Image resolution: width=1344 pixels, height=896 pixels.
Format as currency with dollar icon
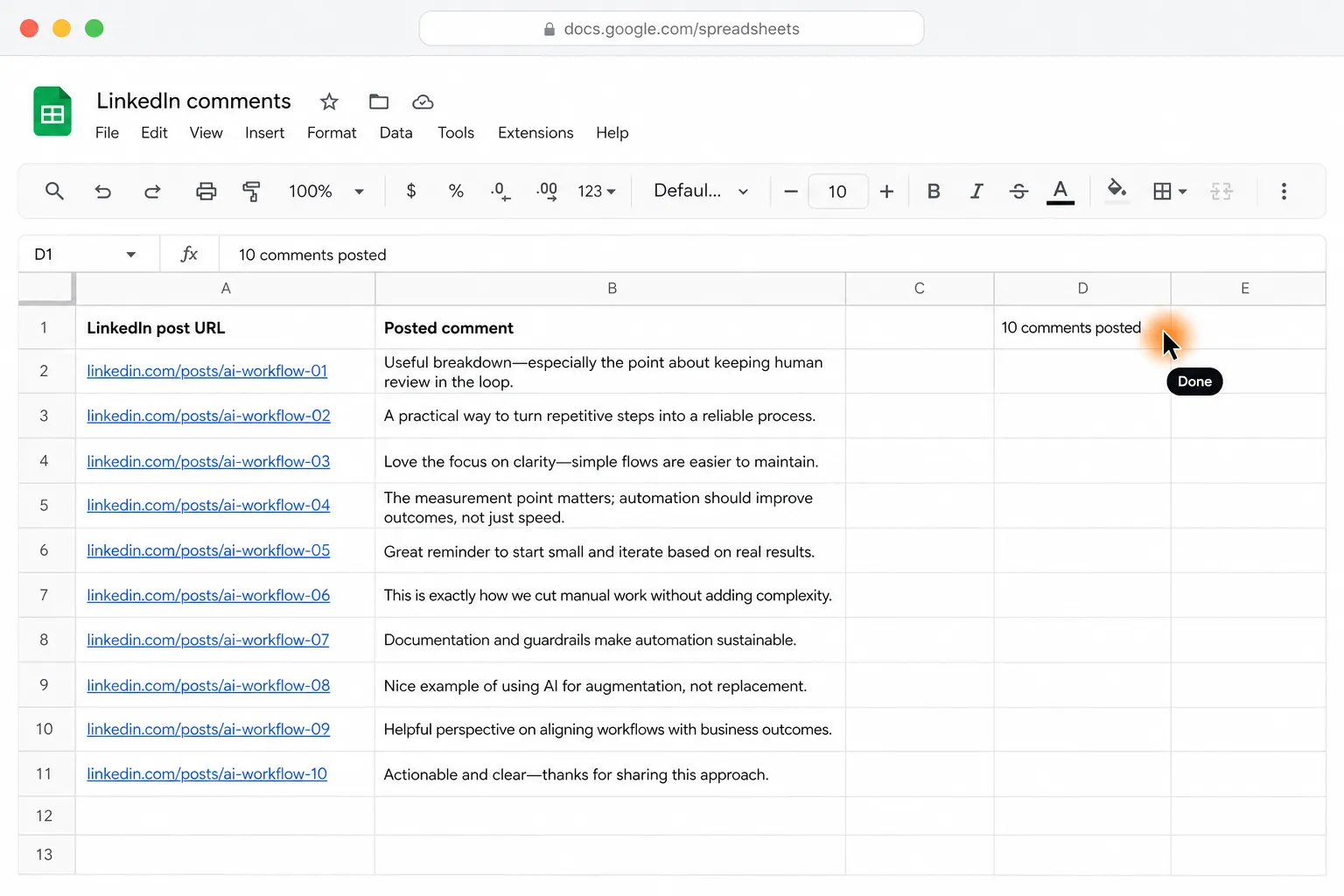tap(411, 191)
